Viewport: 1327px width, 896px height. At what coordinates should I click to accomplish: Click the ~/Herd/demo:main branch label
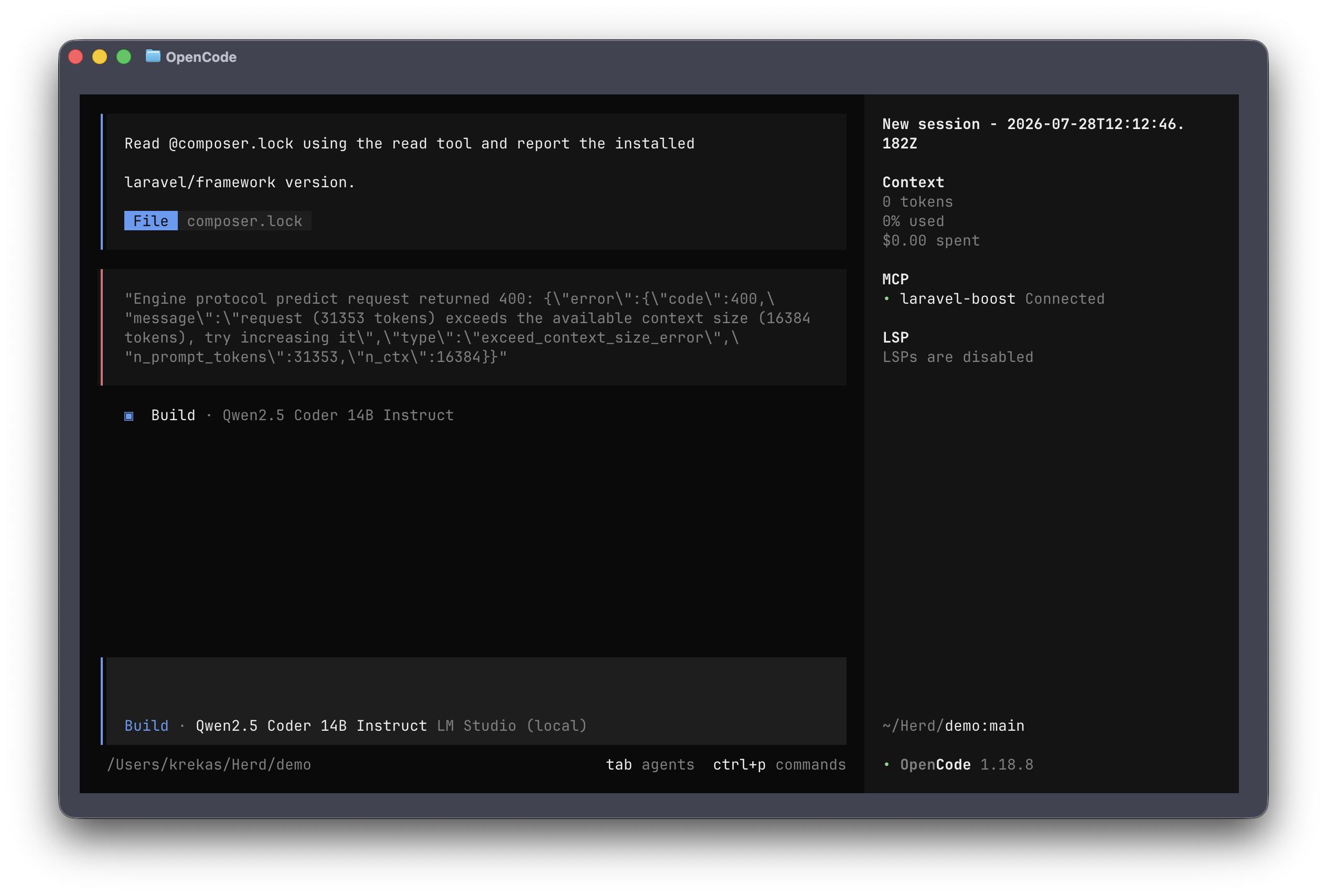coord(953,726)
